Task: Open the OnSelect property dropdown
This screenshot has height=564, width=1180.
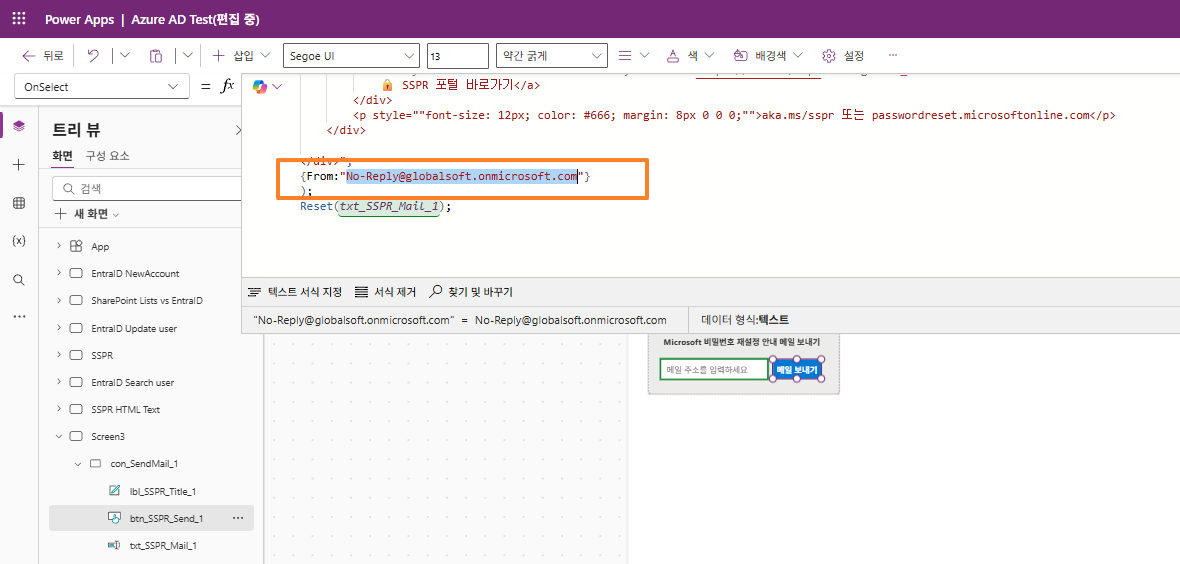Action: (x=102, y=87)
